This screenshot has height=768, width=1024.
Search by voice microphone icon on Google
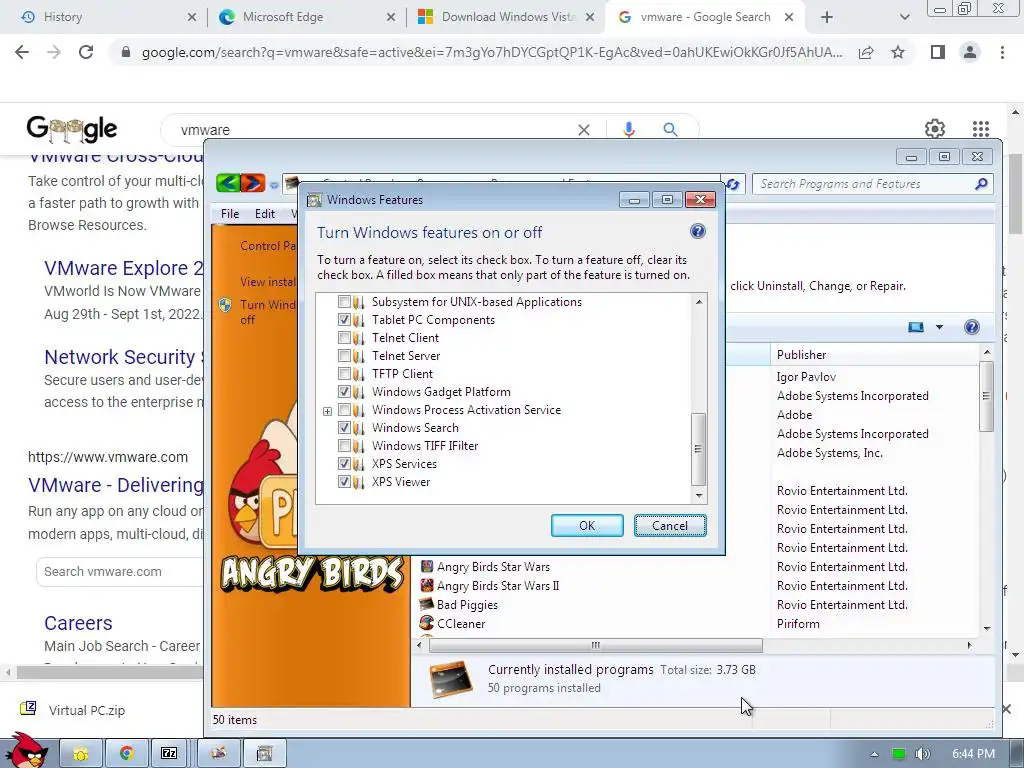pyautogui.click(x=629, y=129)
